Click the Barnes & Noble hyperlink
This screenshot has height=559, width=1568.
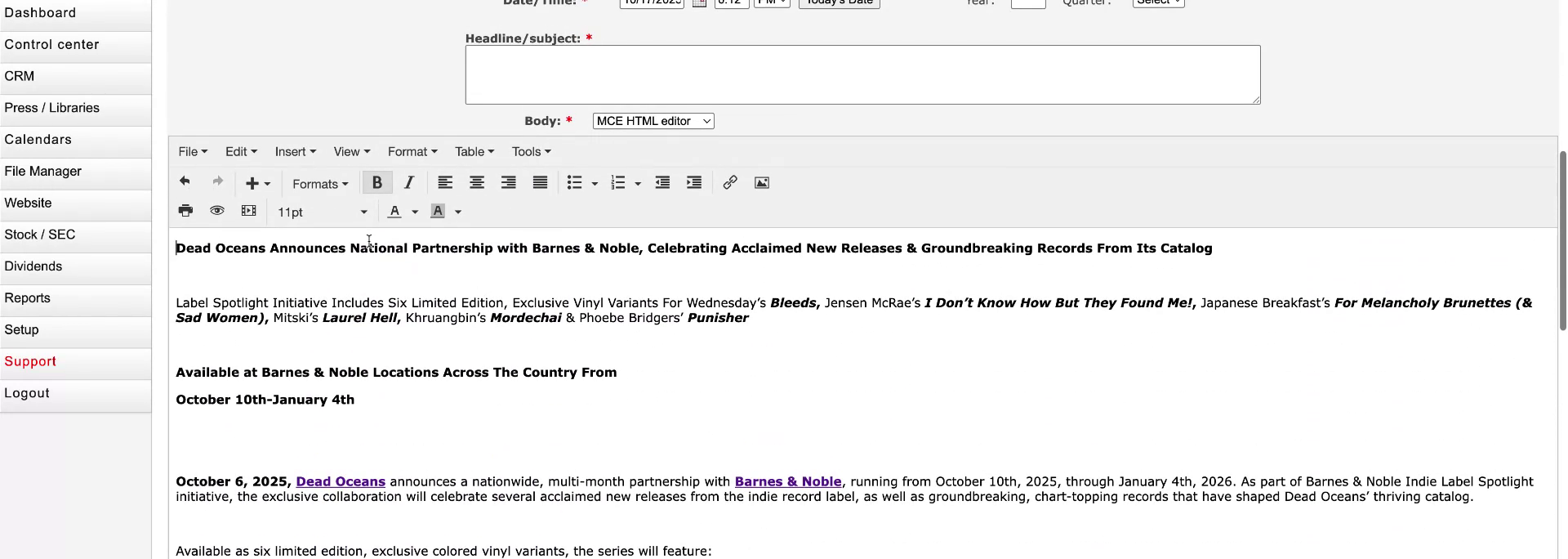coord(788,481)
